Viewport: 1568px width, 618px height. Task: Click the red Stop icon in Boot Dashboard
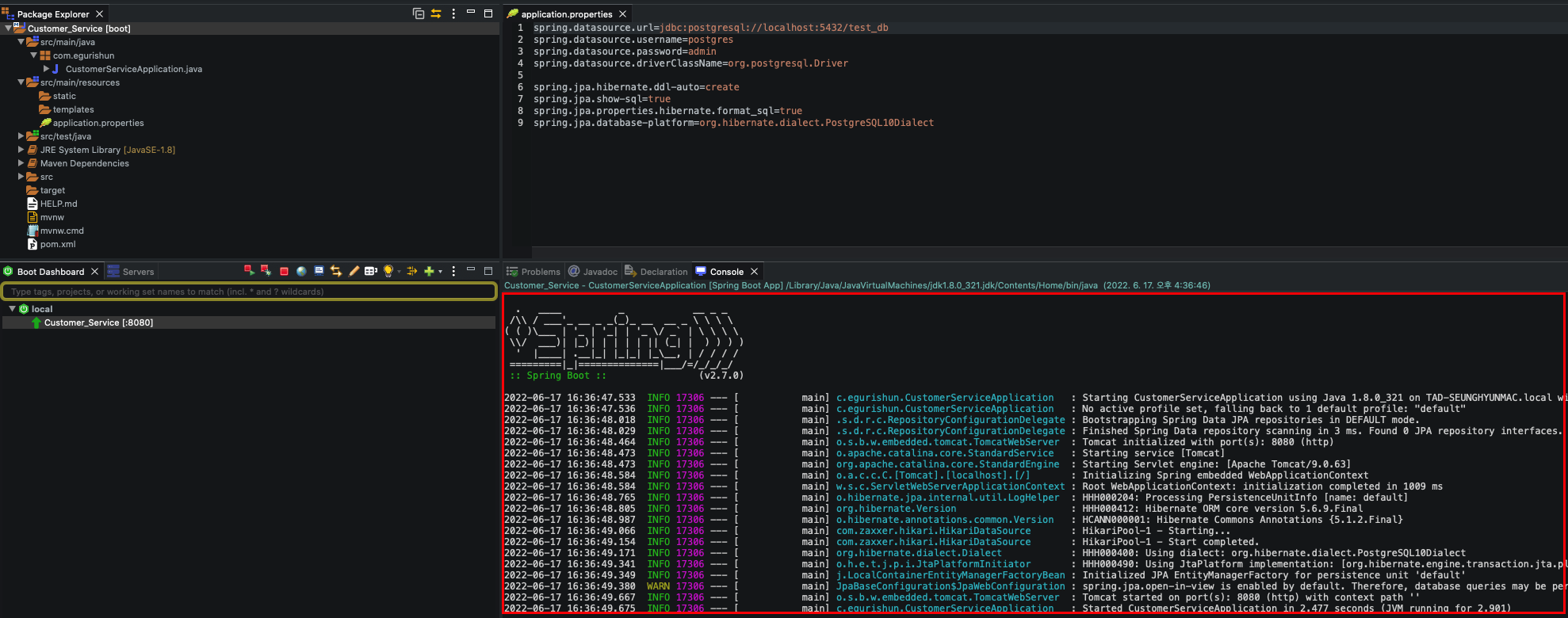click(284, 271)
